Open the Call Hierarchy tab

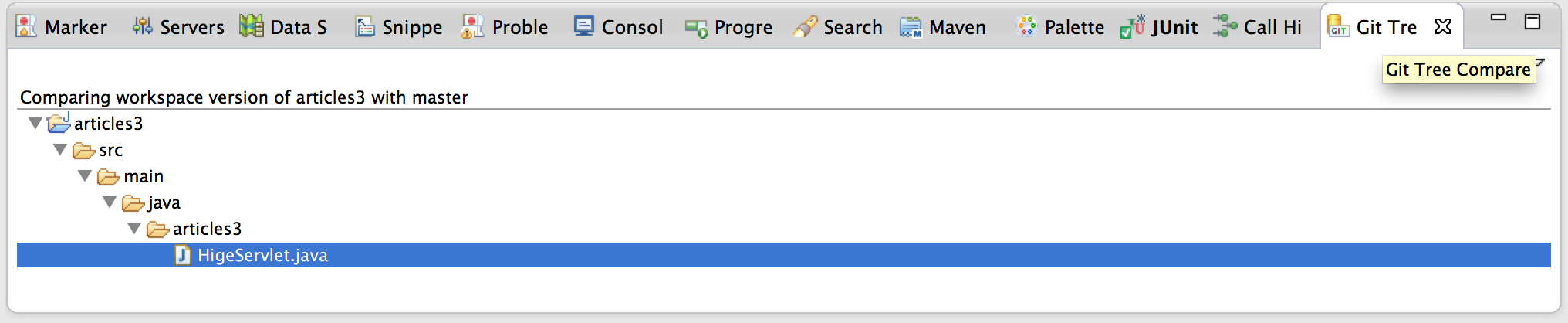pyautogui.click(x=1258, y=27)
